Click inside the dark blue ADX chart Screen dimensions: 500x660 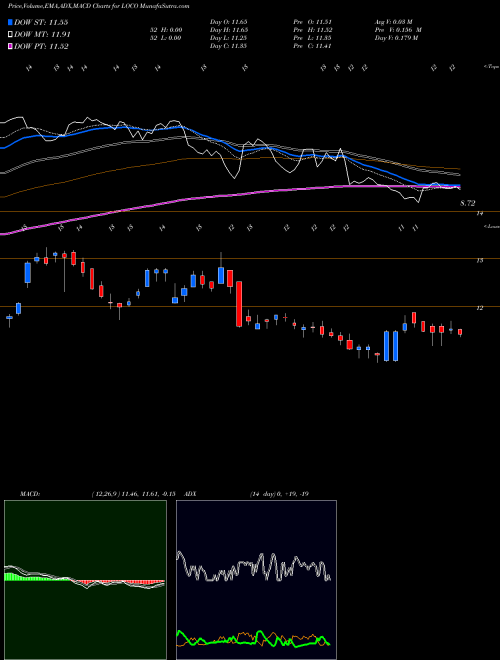[x=256, y=580]
